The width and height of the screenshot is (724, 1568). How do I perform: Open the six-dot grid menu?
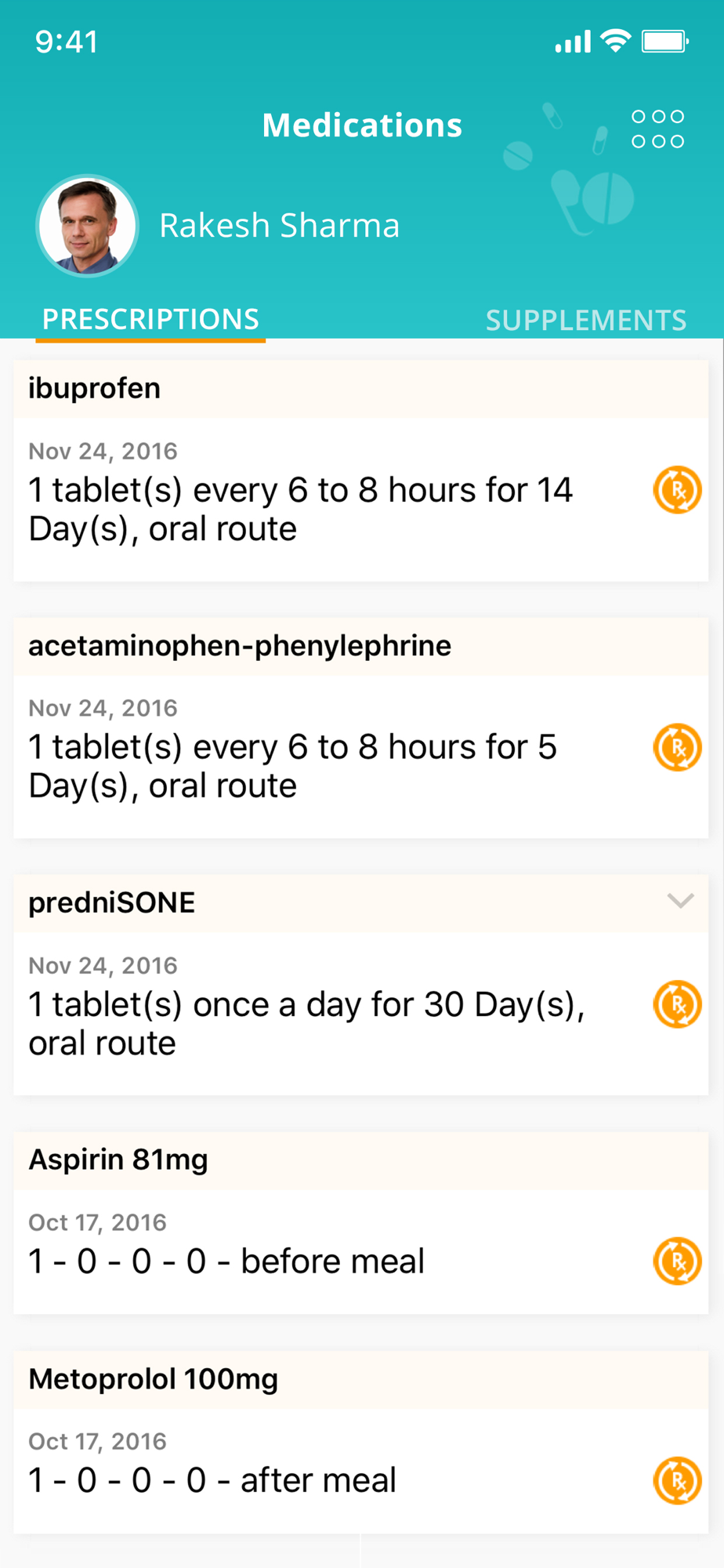tap(658, 129)
